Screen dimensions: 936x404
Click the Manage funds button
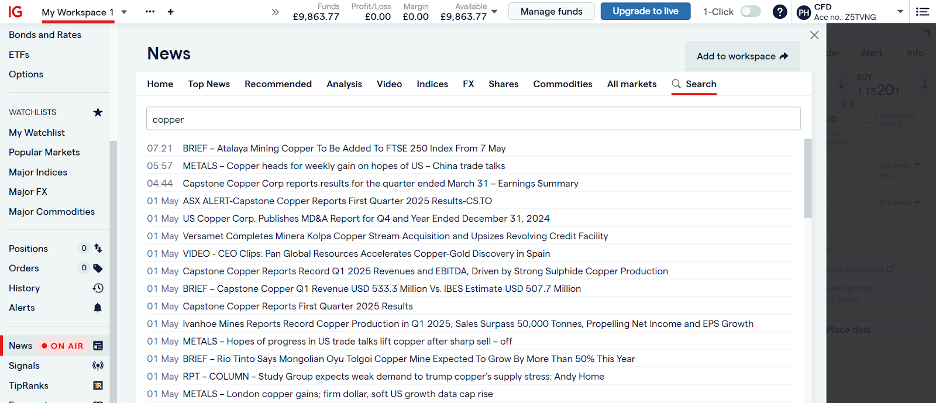552,11
